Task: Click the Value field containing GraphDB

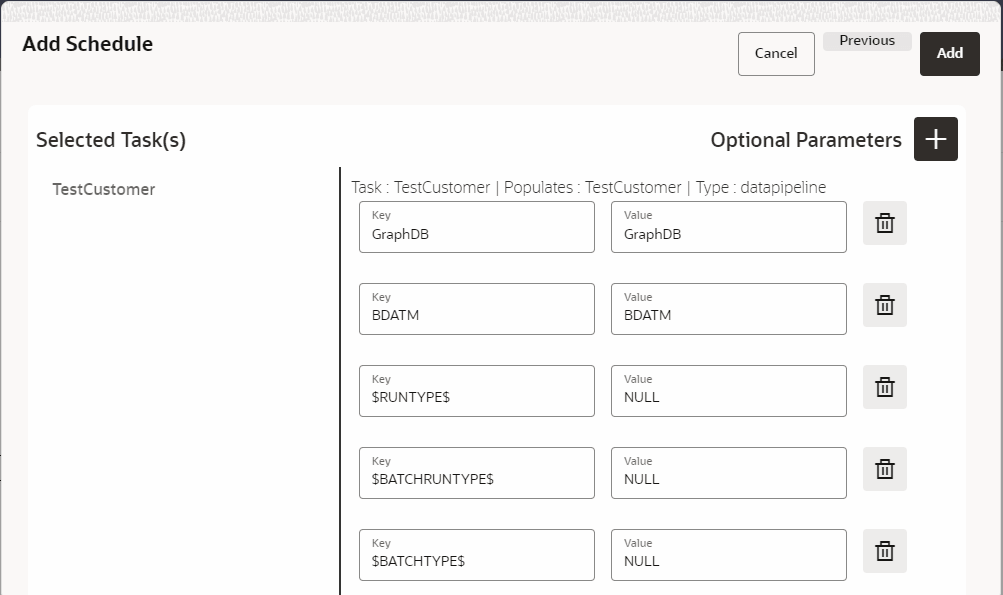Action: point(728,234)
